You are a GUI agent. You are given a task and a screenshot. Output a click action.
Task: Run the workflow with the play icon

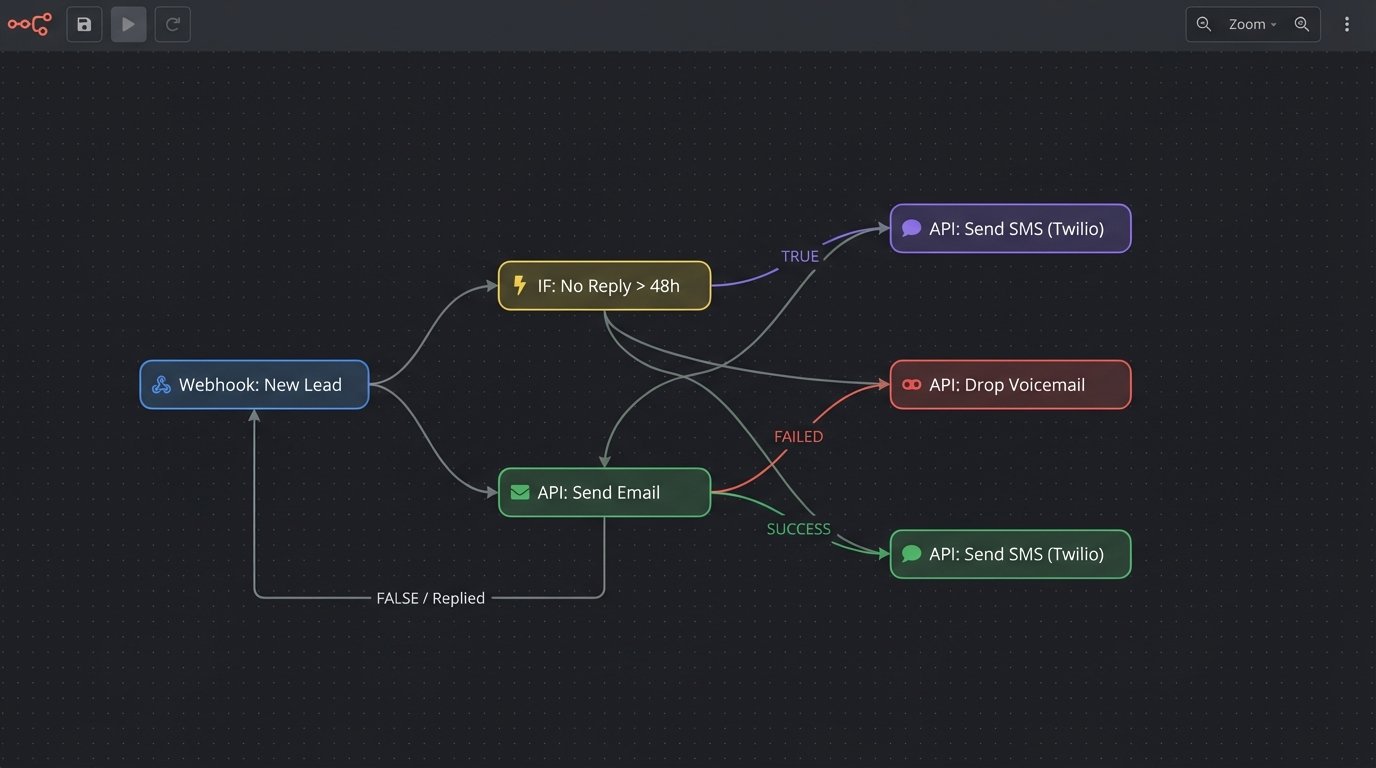[128, 23]
